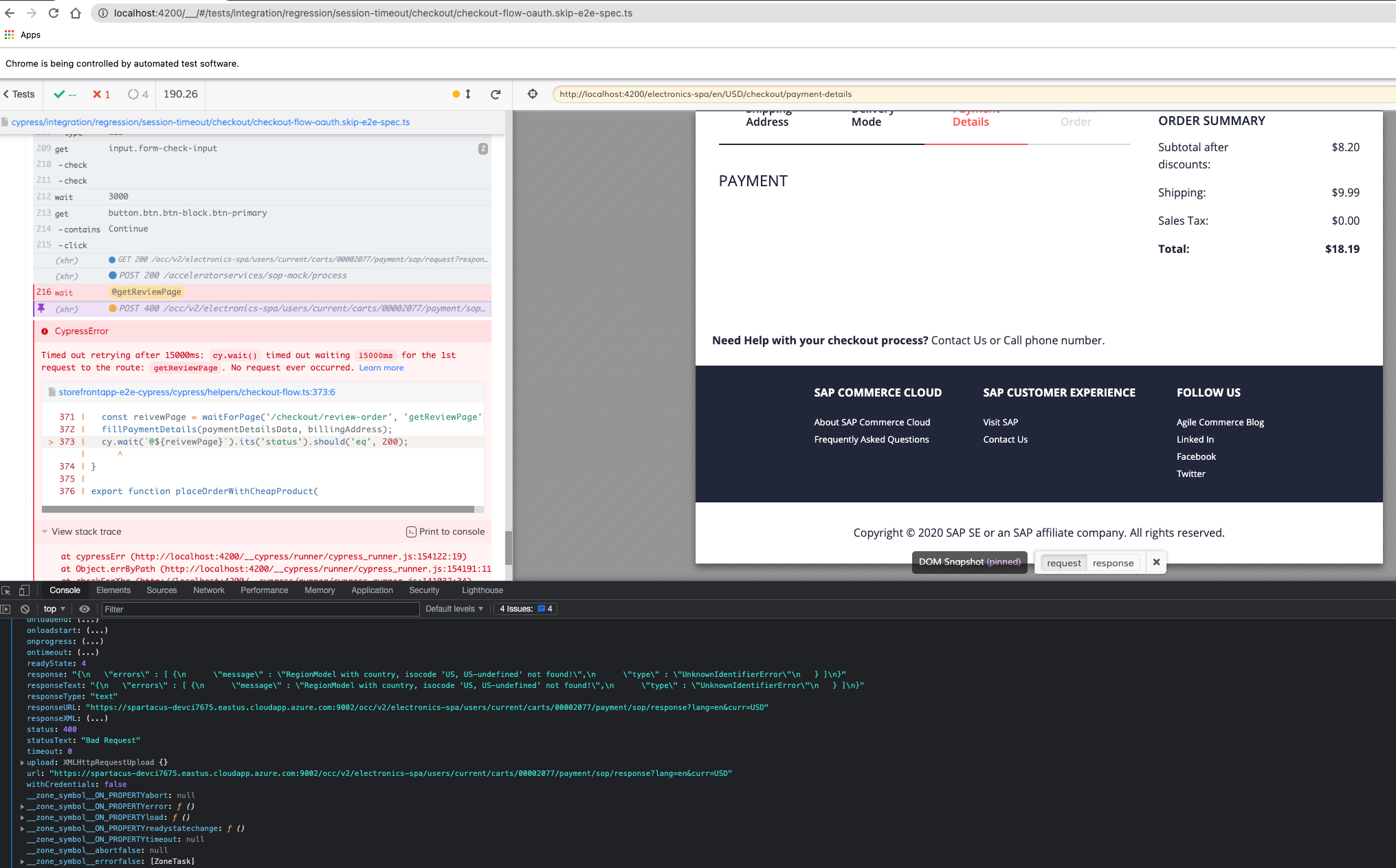Reload the browser page
Viewport: 1396px width, 868px height.
pyautogui.click(x=54, y=13)
